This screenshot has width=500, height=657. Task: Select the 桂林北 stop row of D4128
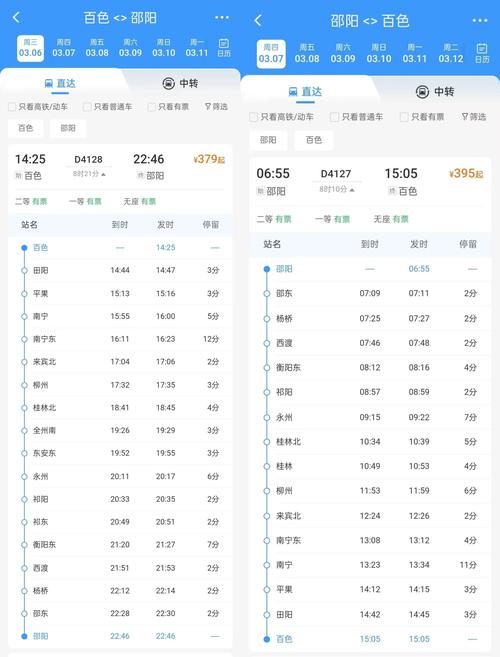(x=120, y=407)
